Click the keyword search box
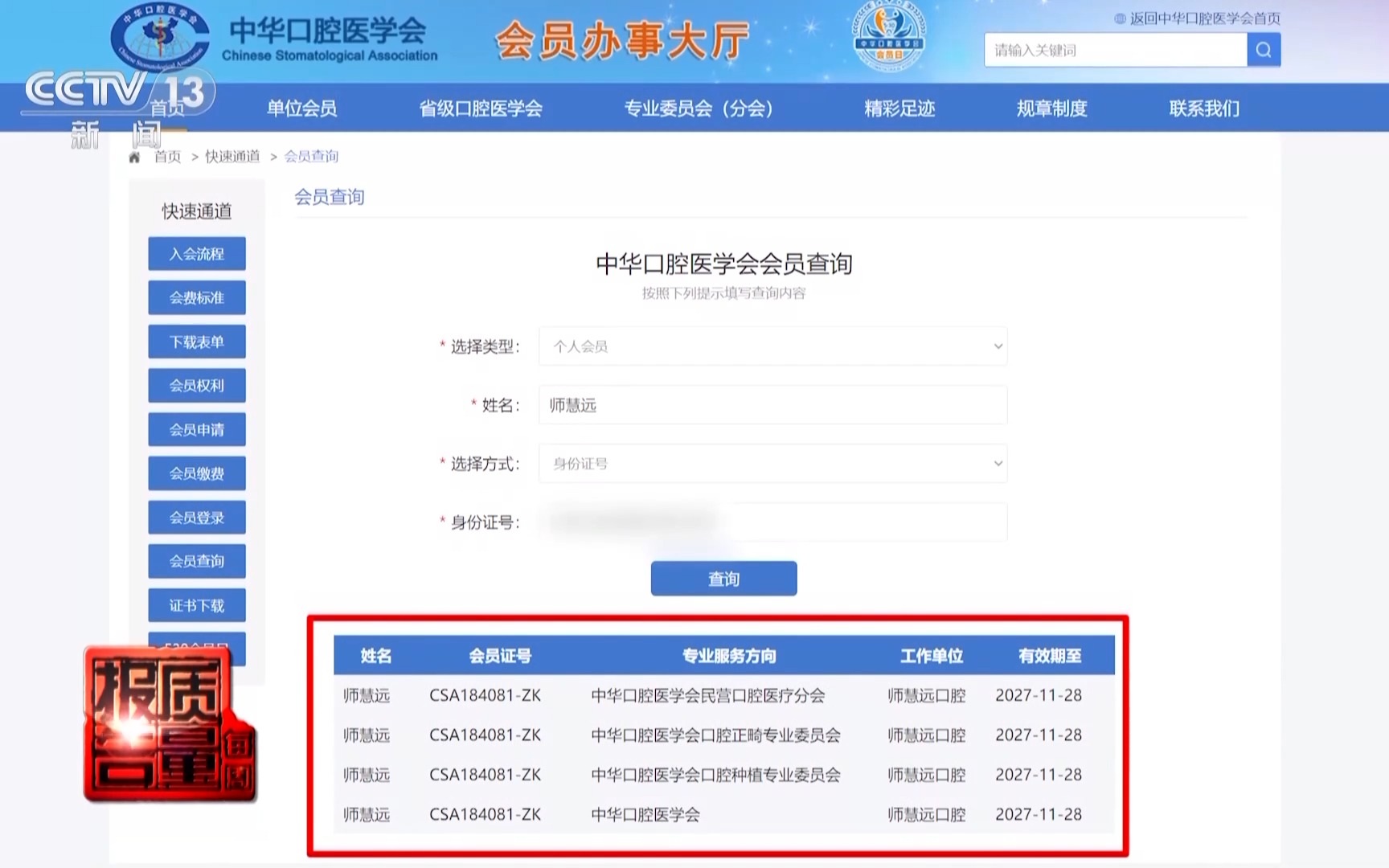1389x868 pixels. pyautogui.click(x=1115, y=50)
